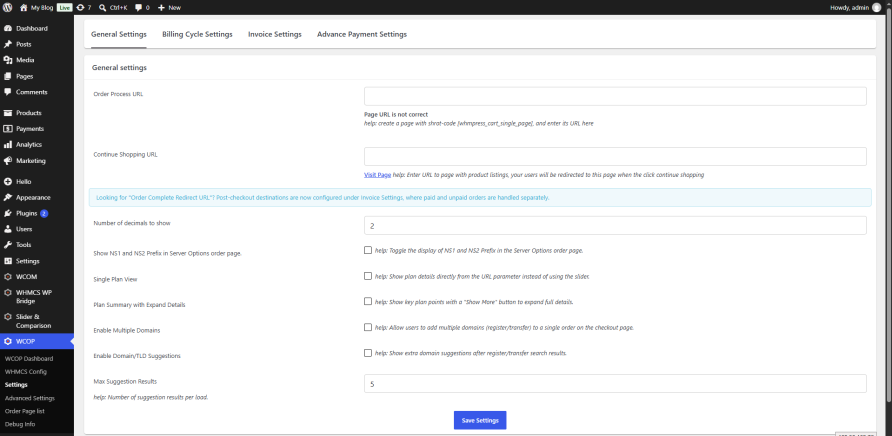Open WHMCS Config submenu item
Viewport: 892px width, 436px height.
click(26, 372)
